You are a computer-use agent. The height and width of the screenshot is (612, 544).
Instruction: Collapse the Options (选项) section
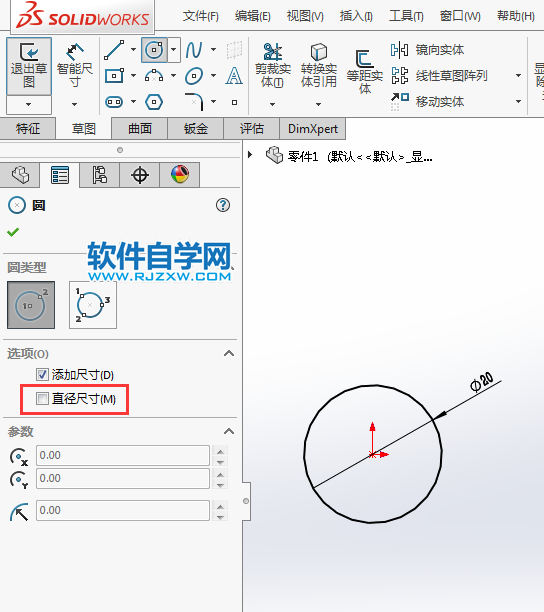(229, 354)
